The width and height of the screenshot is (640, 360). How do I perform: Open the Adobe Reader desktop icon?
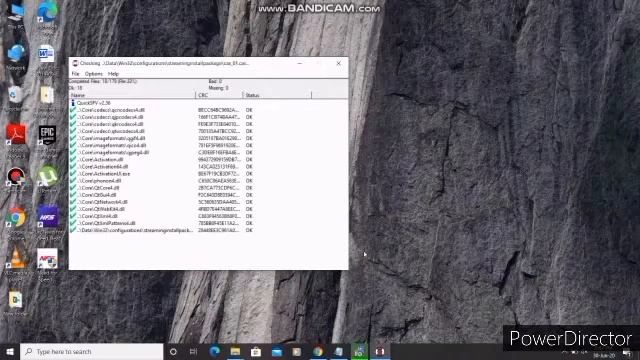[16, 135]
